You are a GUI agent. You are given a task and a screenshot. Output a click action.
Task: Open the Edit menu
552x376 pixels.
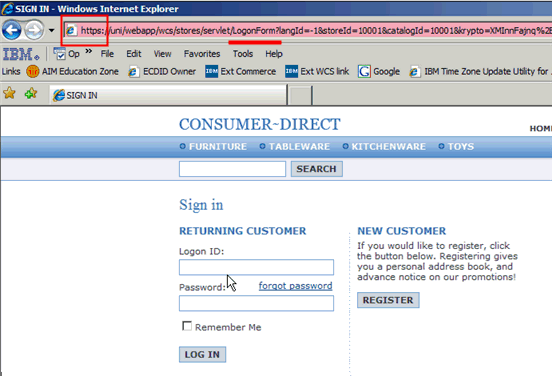tap(134, 54)
